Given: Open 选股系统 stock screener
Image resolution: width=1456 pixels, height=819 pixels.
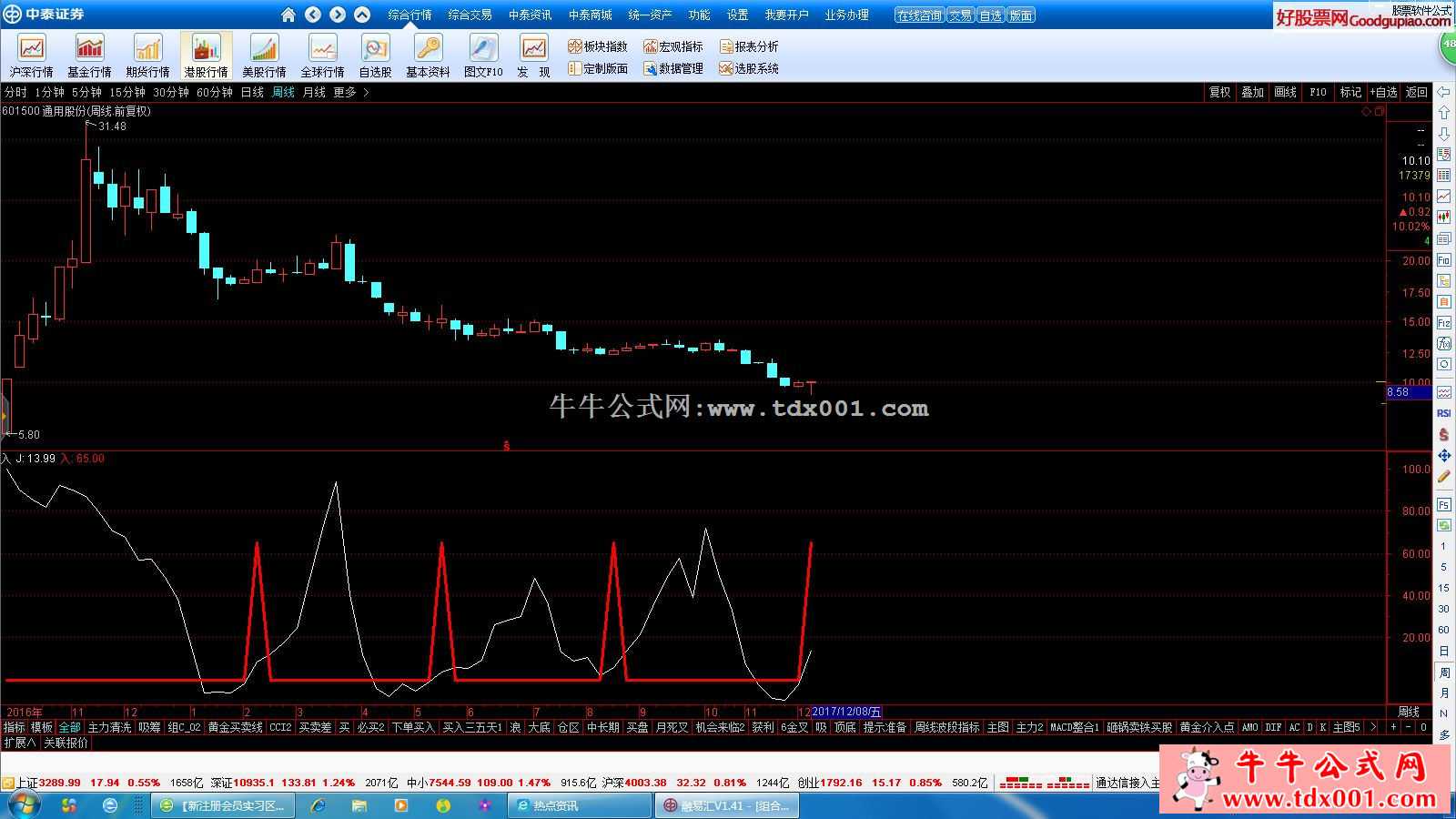Looking at the screenshot, I should click(x=749, y=68).
